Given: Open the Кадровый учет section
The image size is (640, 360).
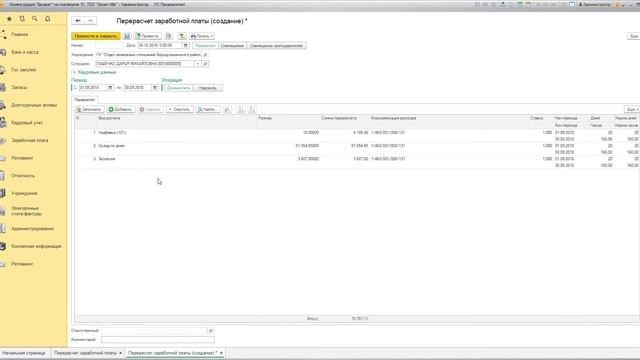Looking at the screenshot, I should (x=27, y=123).
